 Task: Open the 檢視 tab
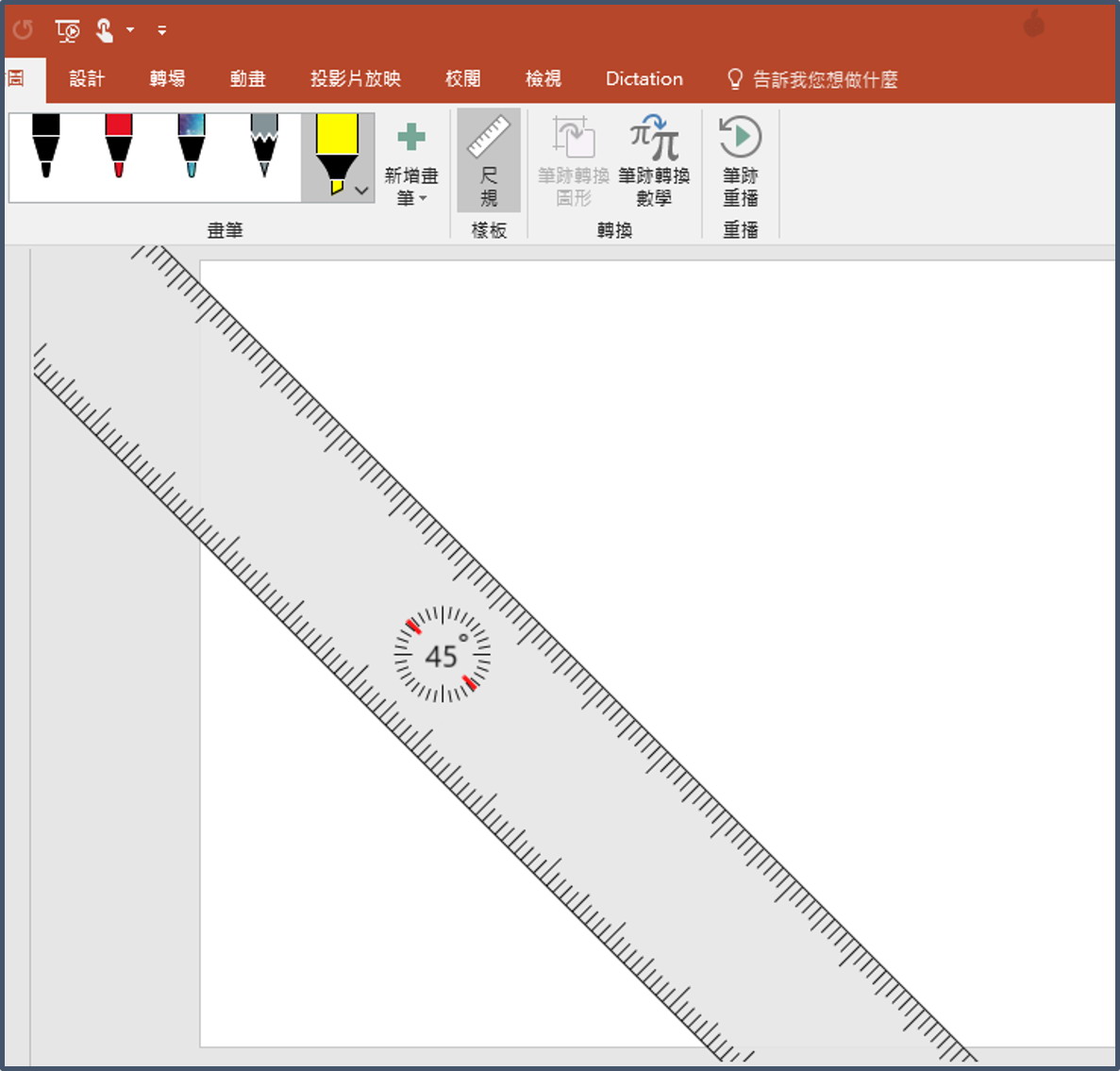coord(543,78)
